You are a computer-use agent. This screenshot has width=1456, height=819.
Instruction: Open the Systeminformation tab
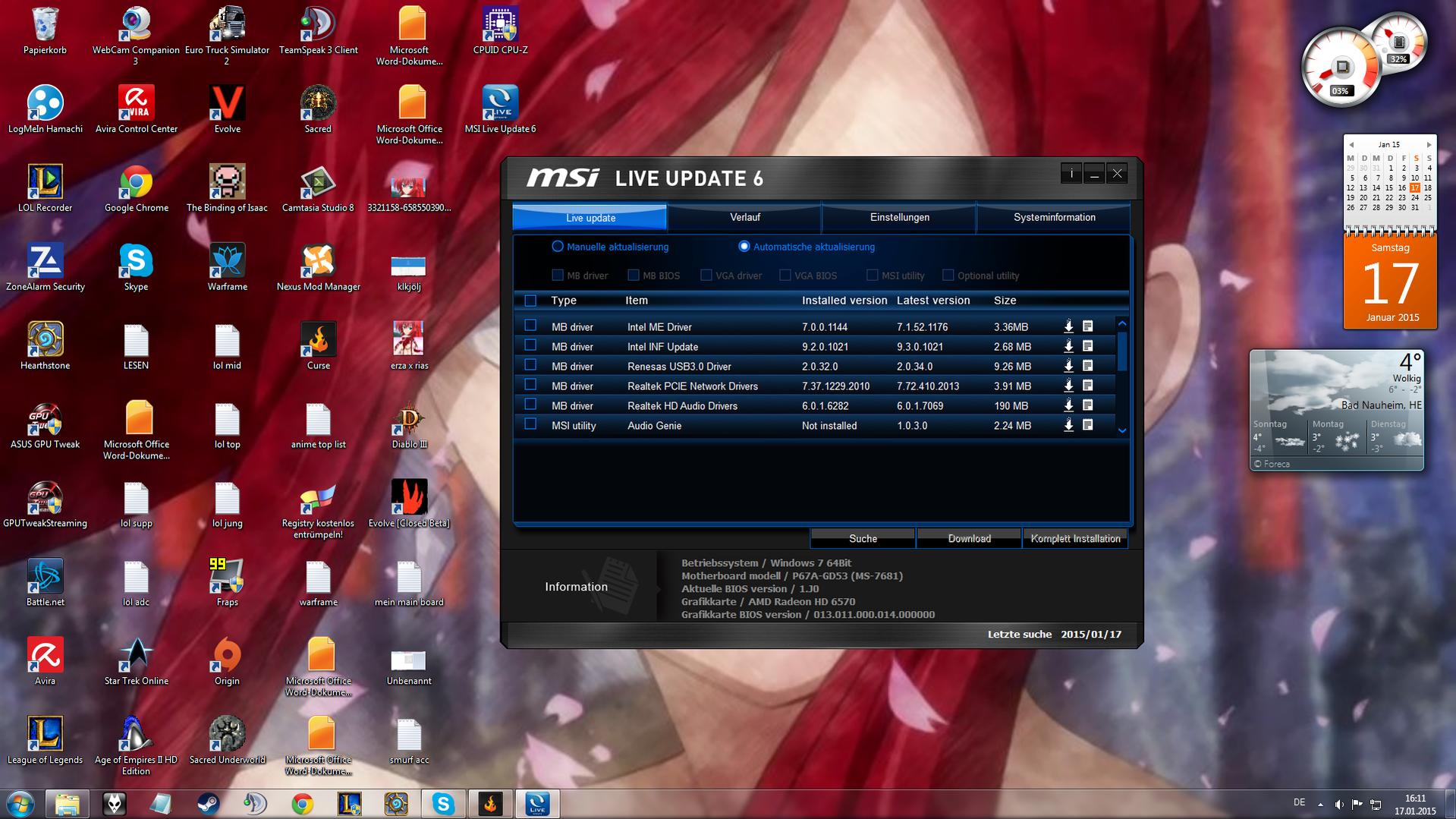(x=1054, y=217)
